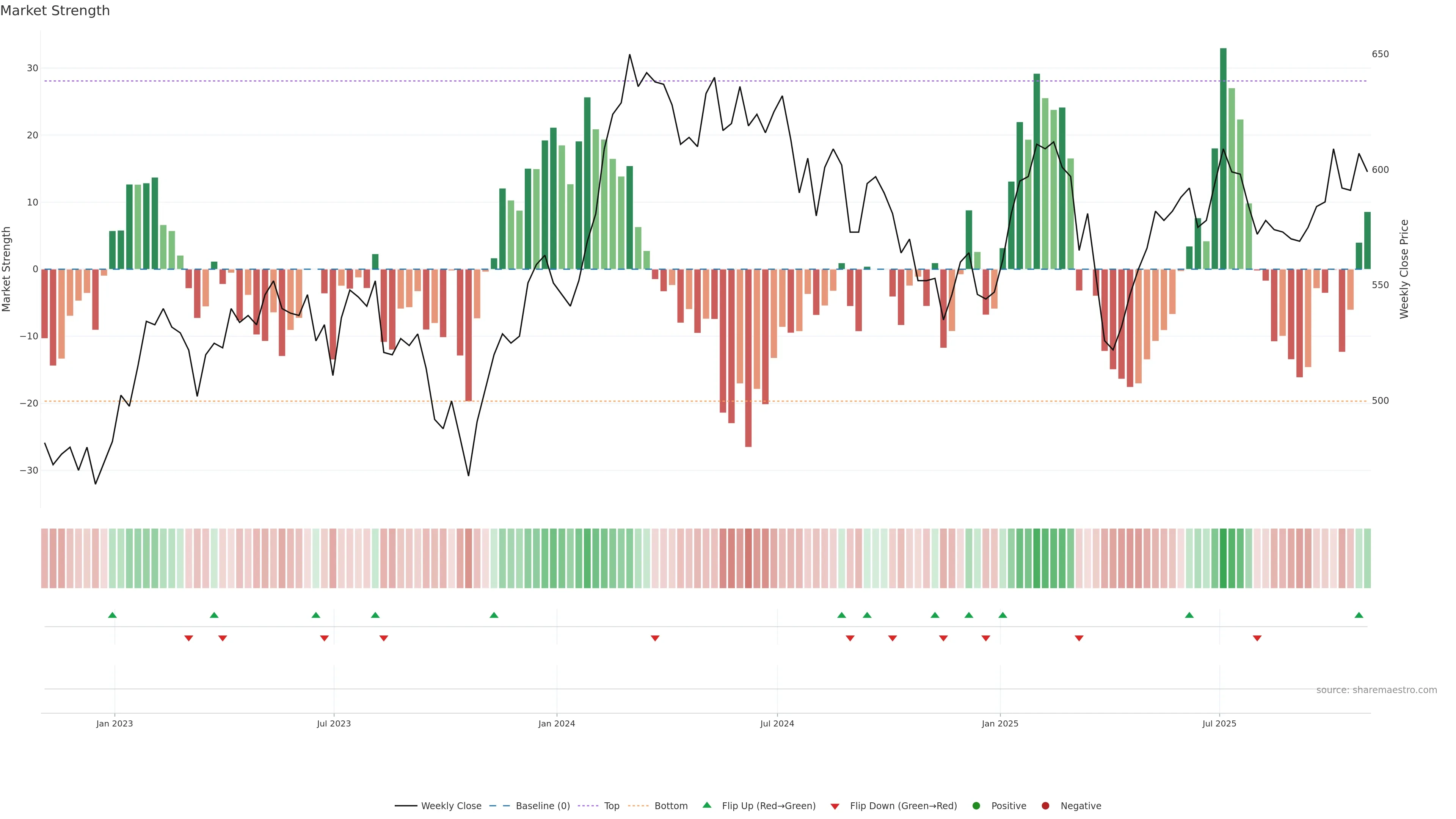Click the Jan 2023 x-axis label

(x=114, y=723)
